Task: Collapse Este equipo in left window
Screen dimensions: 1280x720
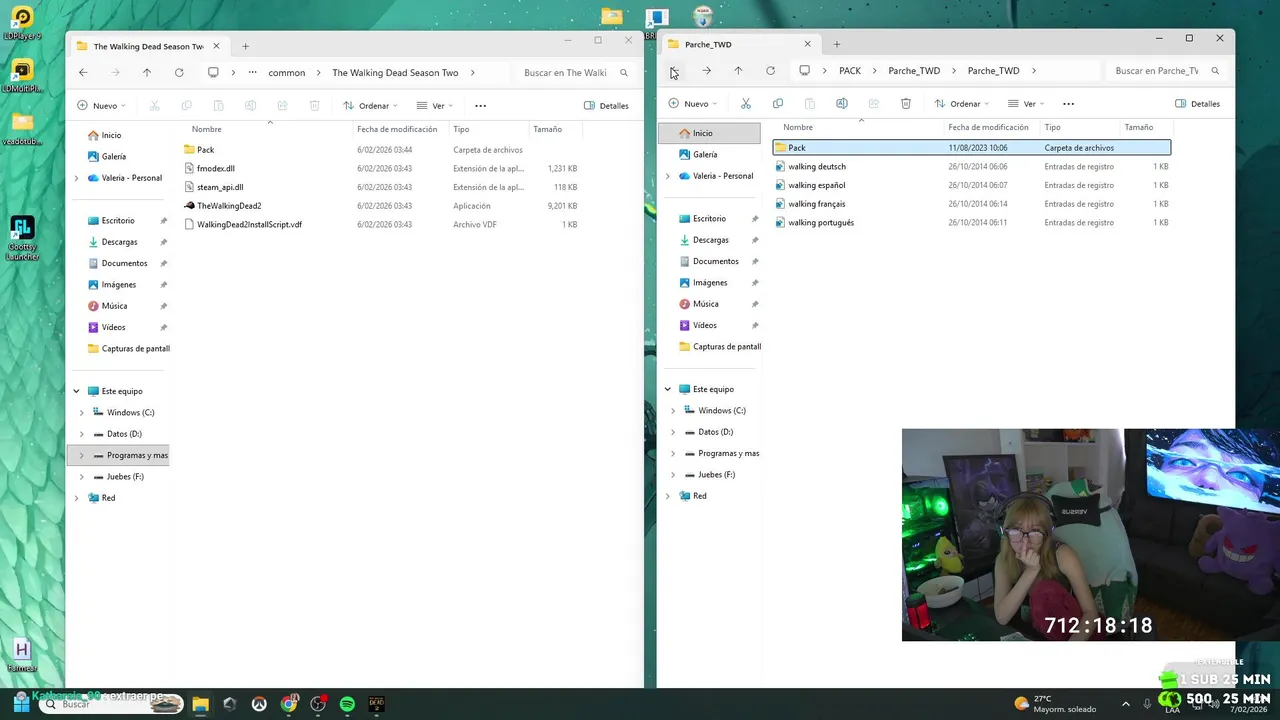Action: point(76,391)
